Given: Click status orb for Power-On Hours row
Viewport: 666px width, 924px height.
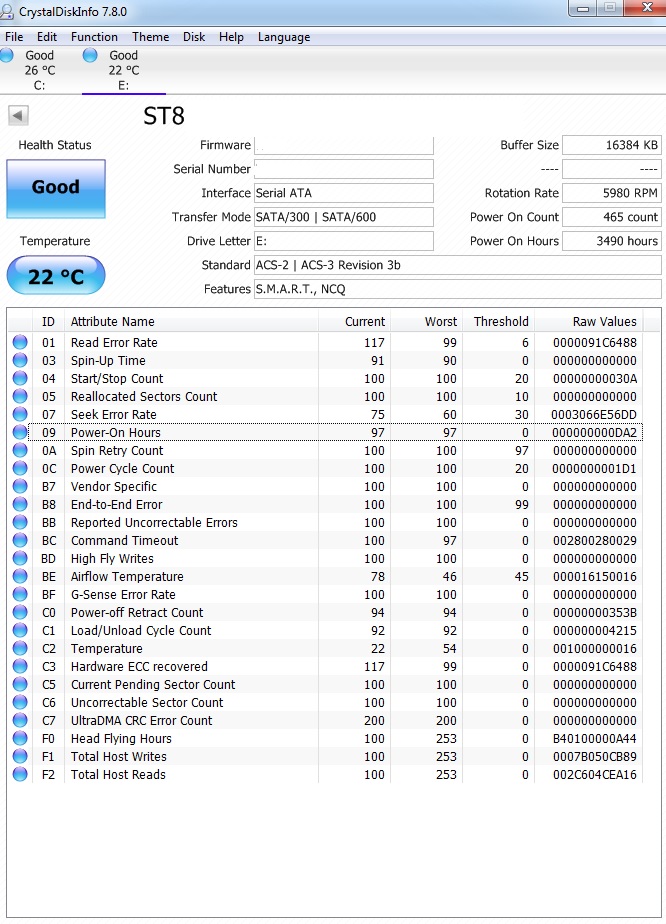Looking at the screenshot, I should pos(20,432).
